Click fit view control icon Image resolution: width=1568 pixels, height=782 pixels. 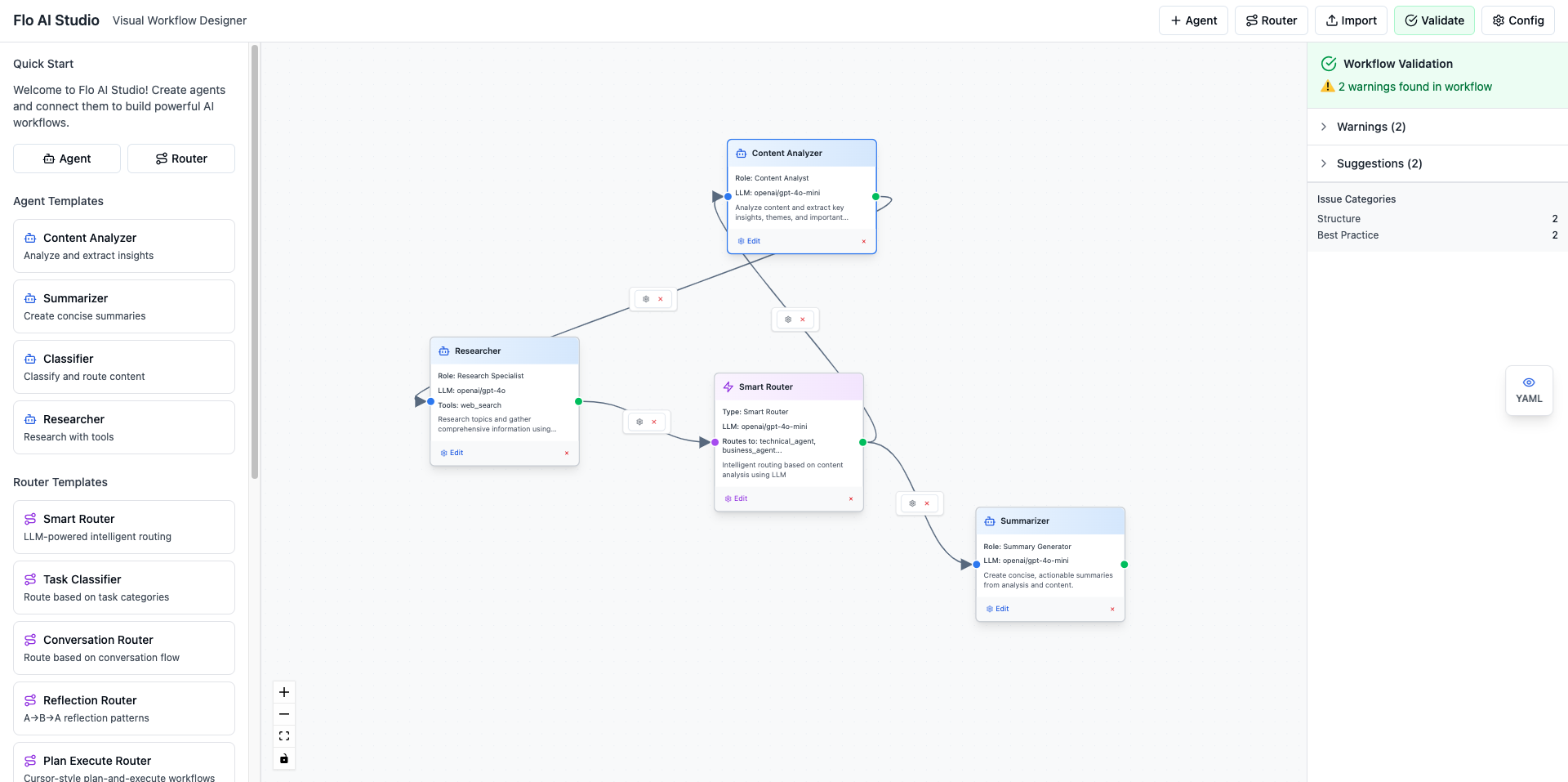click(284, 736)
